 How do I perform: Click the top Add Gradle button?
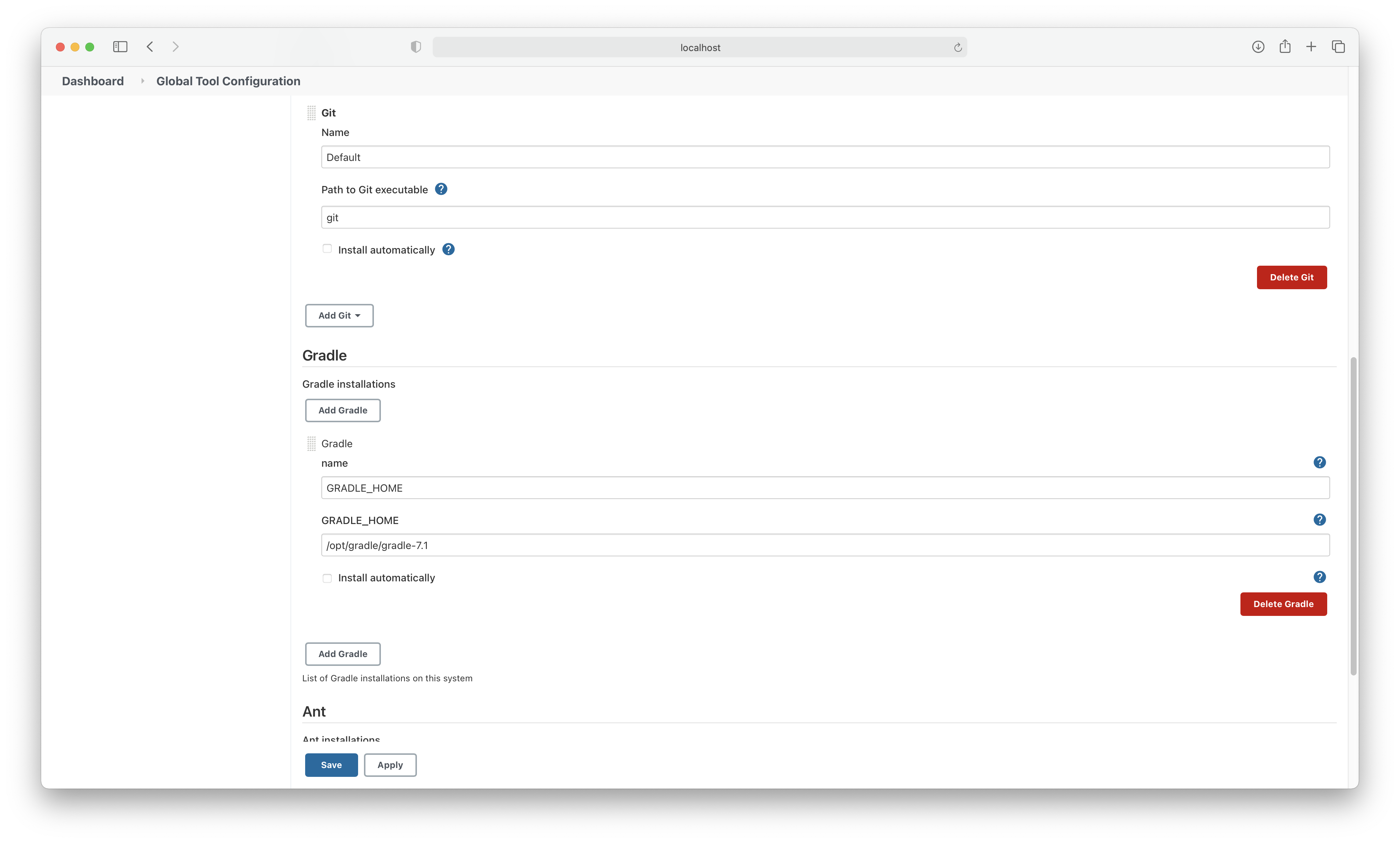click(x=343, y=411)
